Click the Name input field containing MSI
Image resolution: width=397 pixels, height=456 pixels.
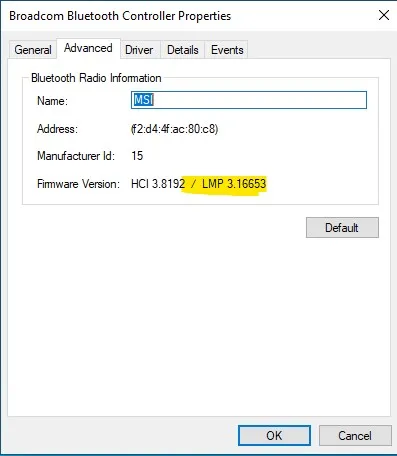pos(249,100)
